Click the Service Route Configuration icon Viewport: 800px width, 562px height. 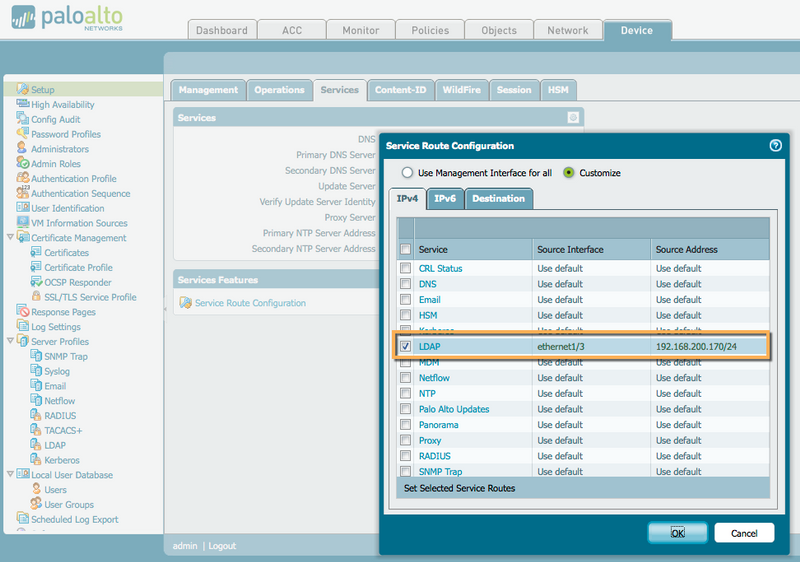click(x=185, y=303)
